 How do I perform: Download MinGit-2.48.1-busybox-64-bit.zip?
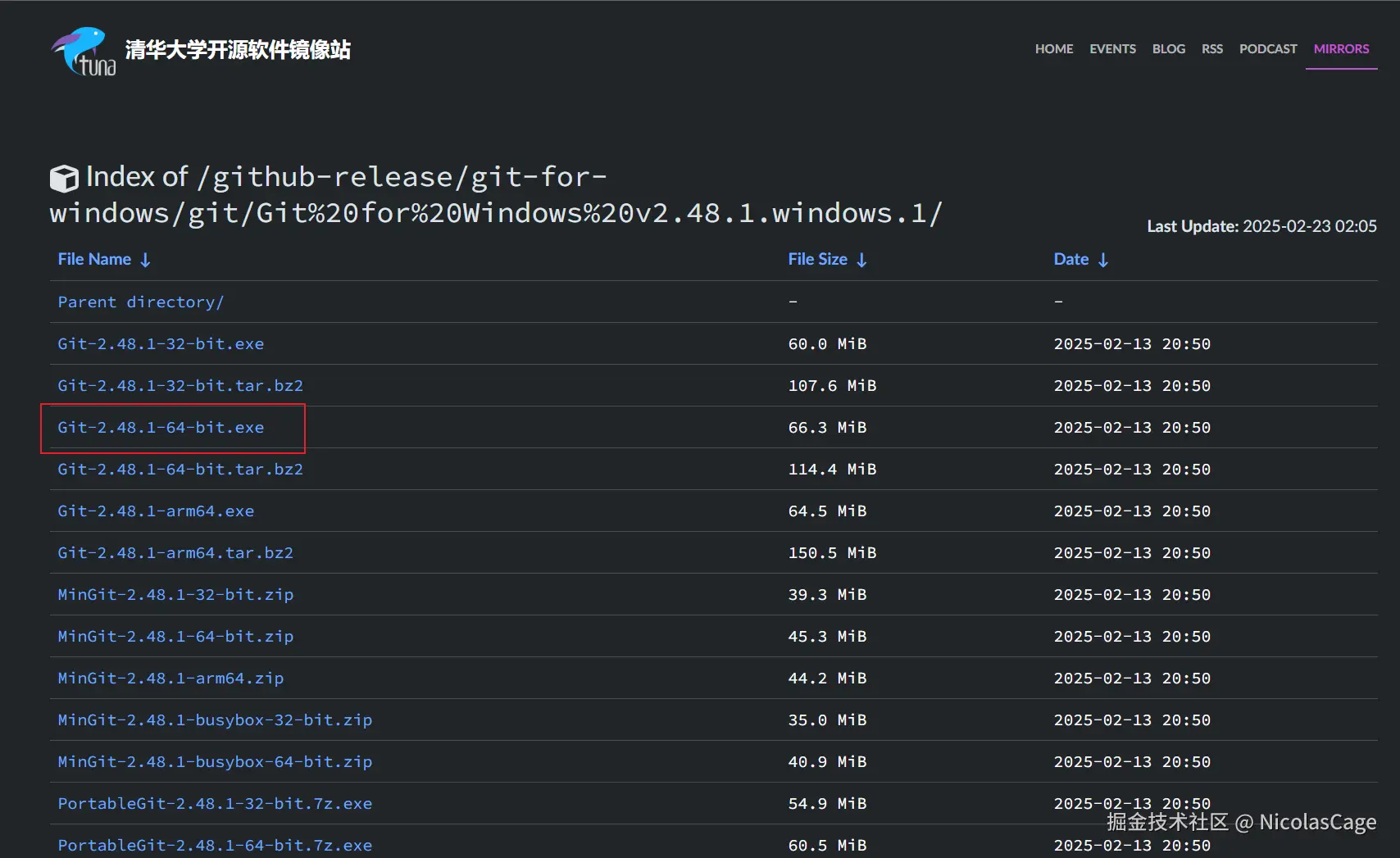[x=215, y=762]
